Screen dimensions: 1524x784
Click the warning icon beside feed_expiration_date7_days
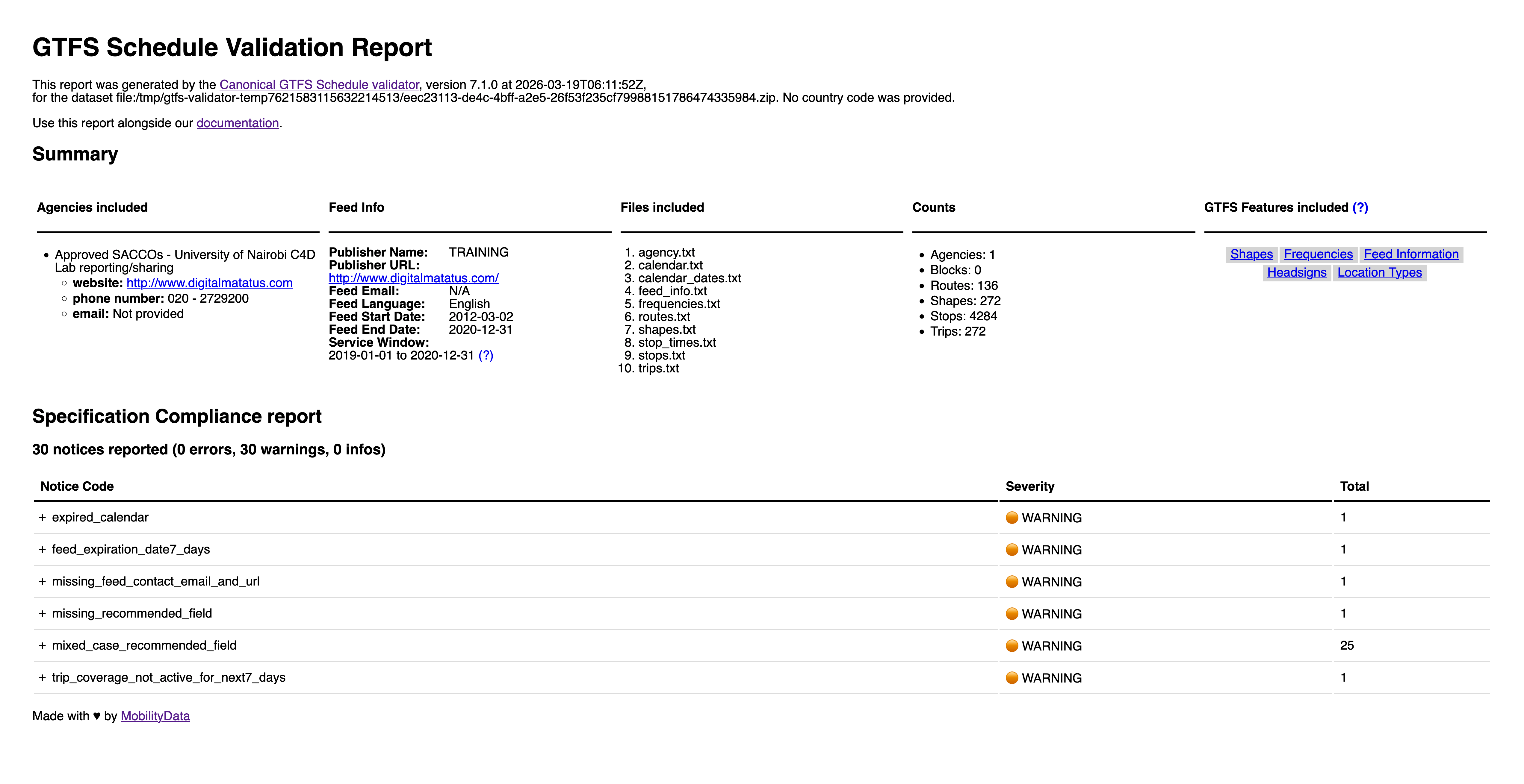click(x=1012, y=549)
